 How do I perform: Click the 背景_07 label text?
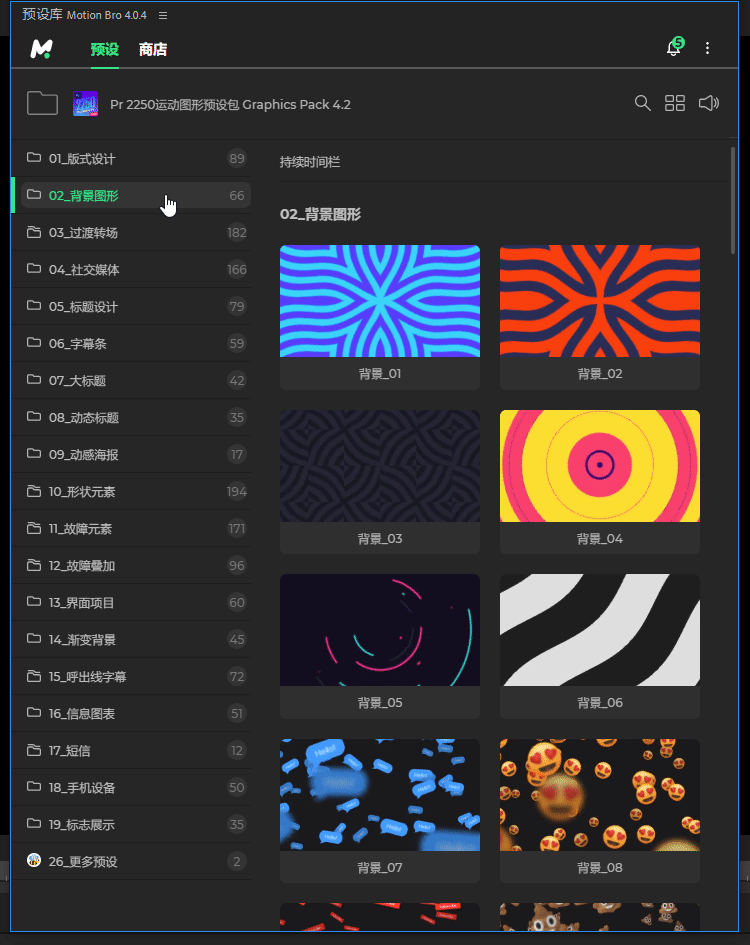click(x=380, y=868)
